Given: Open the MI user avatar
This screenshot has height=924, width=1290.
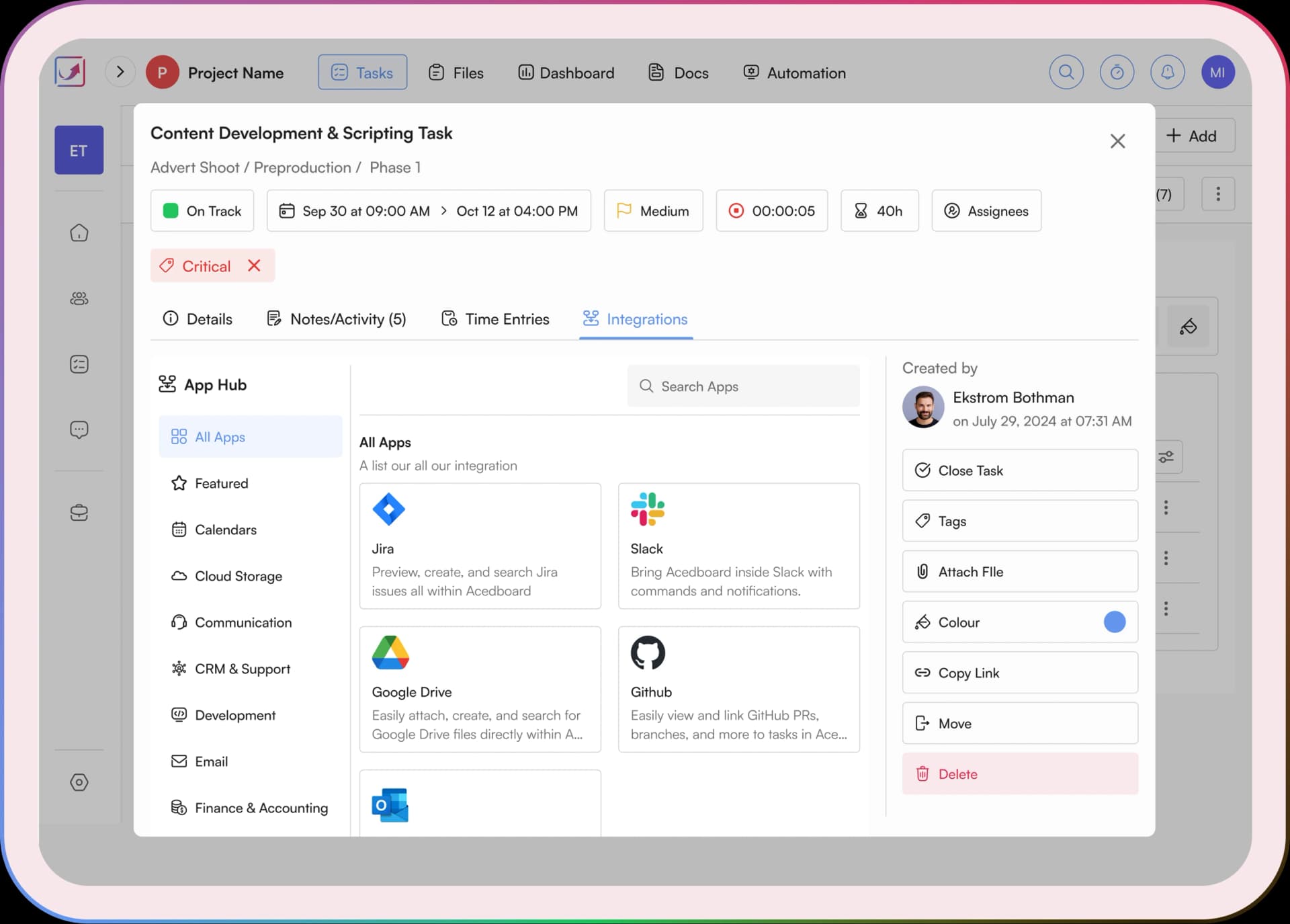Looking at the screenshot, I should point(1217,72).
